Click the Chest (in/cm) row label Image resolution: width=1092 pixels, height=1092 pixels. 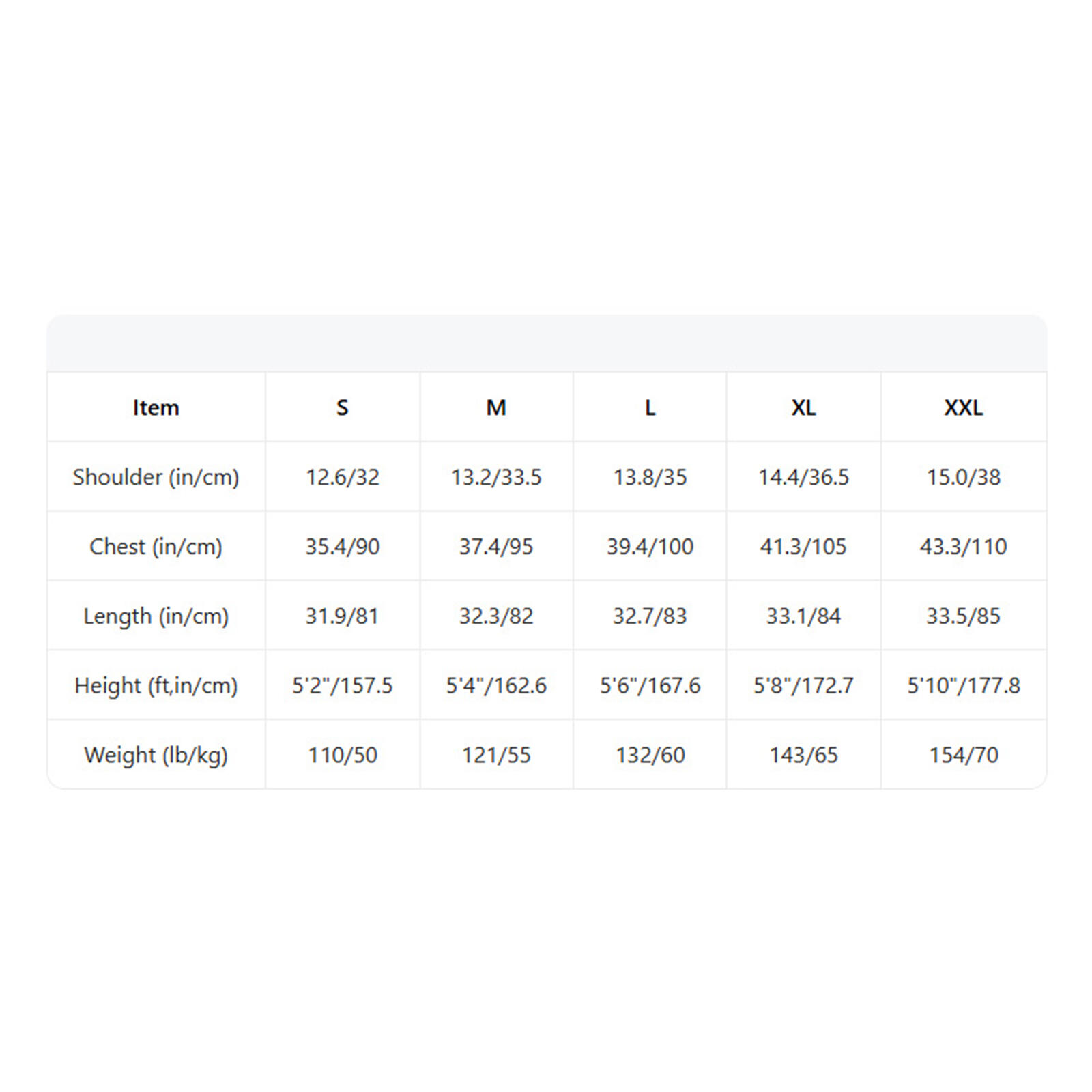click(x=156, y=547)
